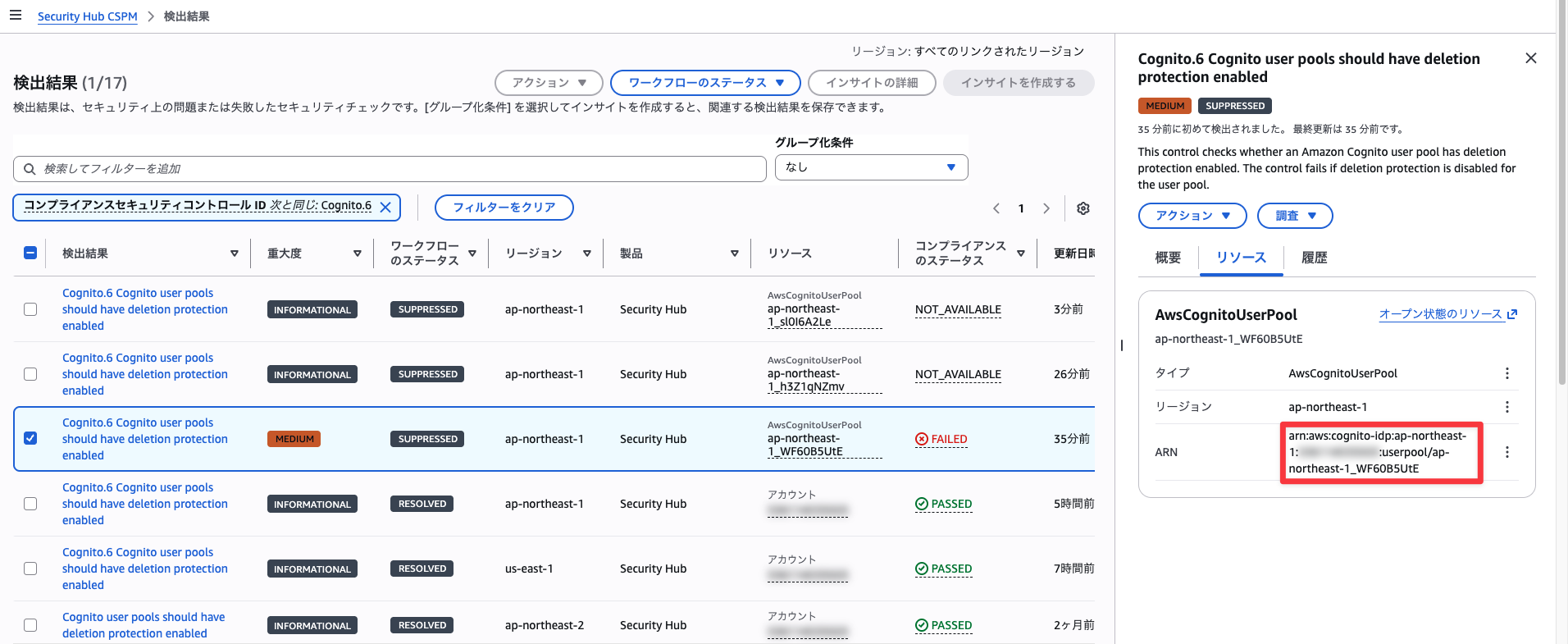Open the MEDIUM severity Cognito.6 finding

[145, 439]
